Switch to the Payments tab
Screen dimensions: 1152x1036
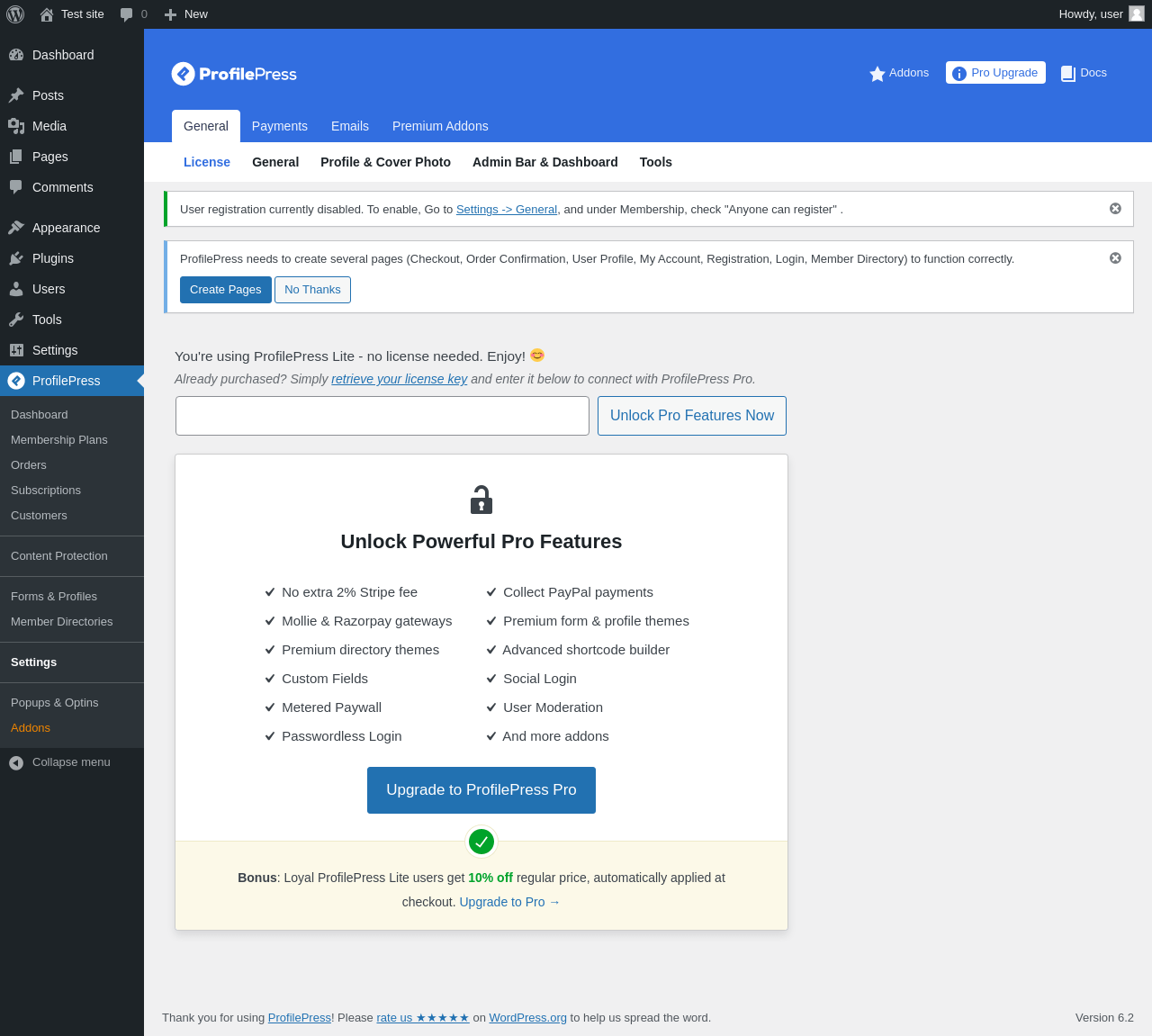coord(280,126)
